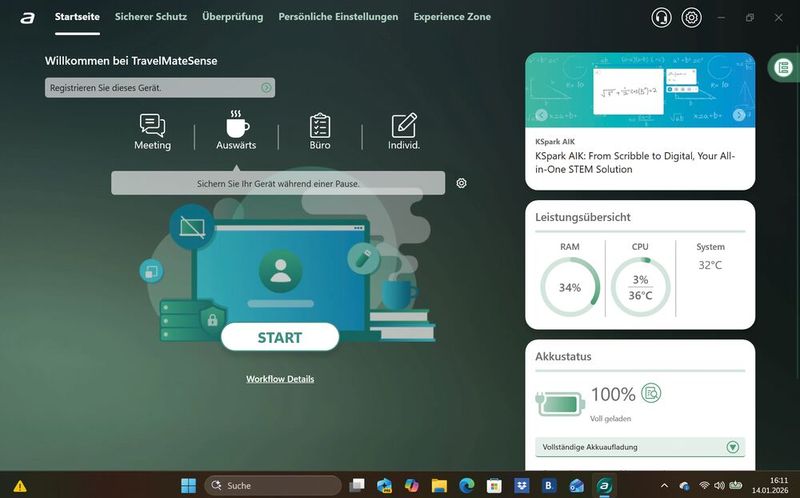The height and width of the screenshot is (498, 800).
Task: Open Task View in the taskbar
Action: tap(357, 485)
